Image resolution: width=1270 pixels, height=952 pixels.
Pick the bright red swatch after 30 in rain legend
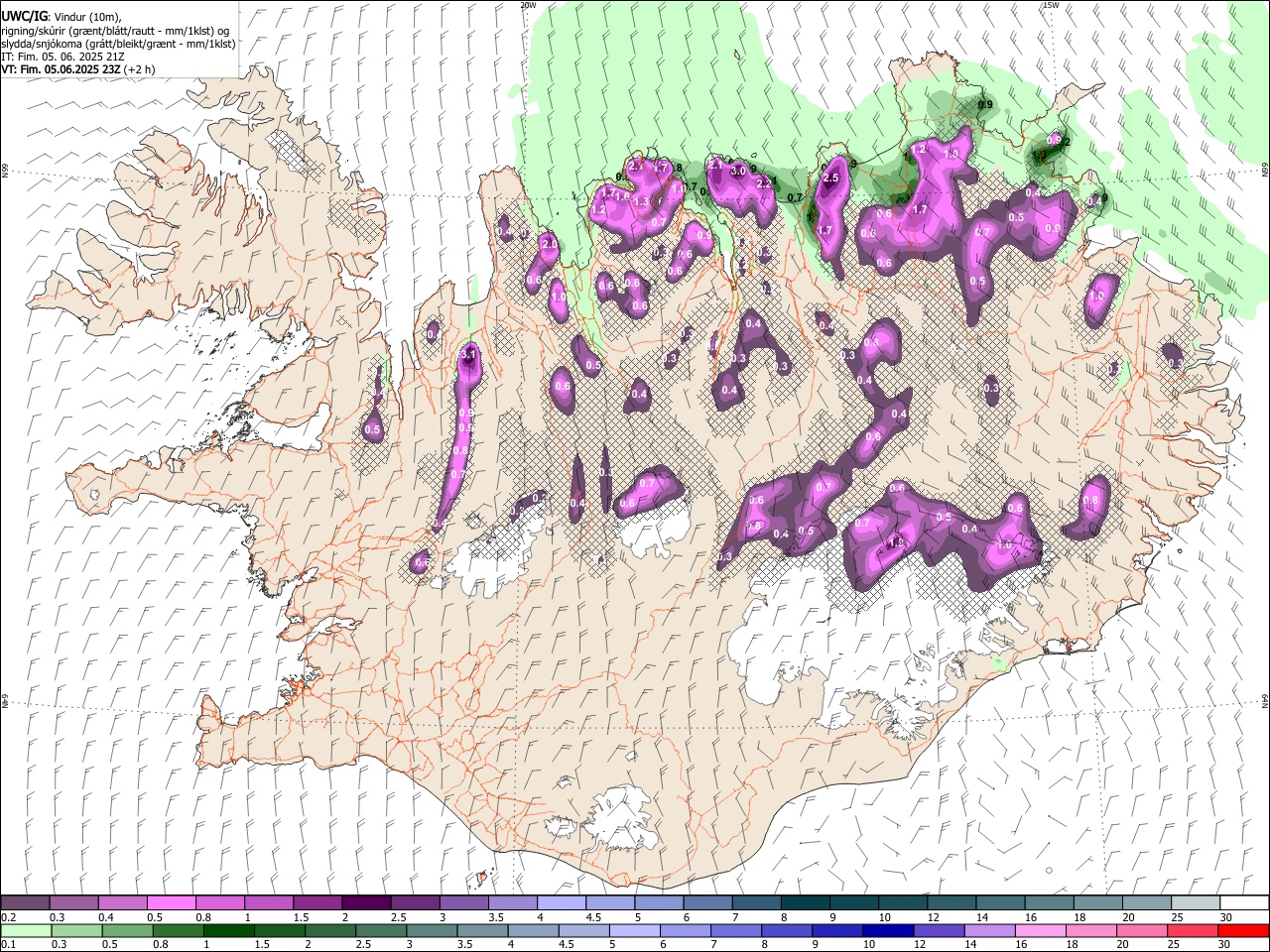coord(1244,930)
